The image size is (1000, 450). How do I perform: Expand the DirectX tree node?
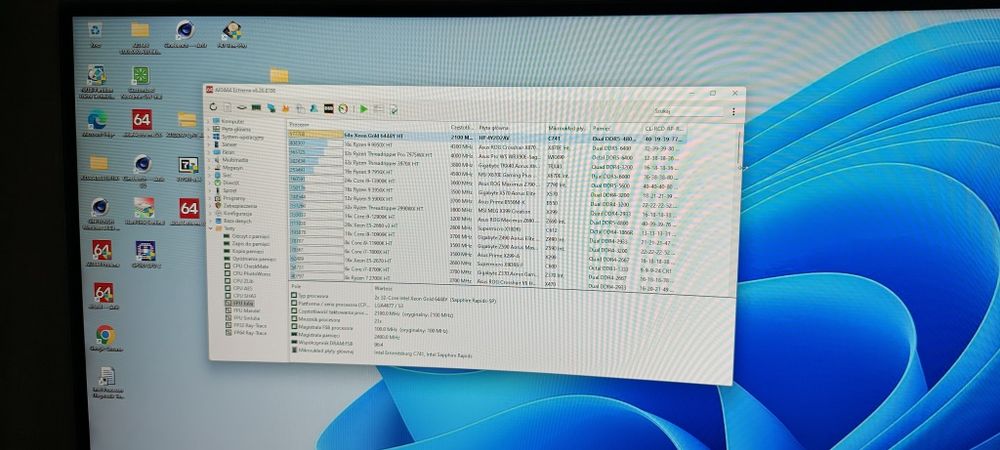point(209,182)
